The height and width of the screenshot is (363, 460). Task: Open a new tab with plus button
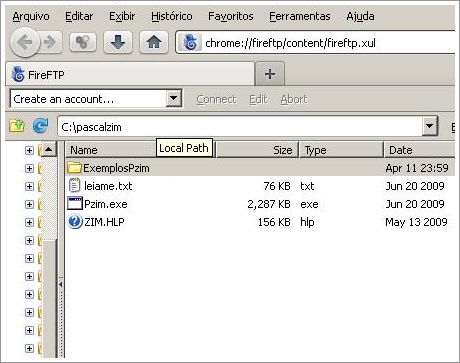tap(270, 74)
